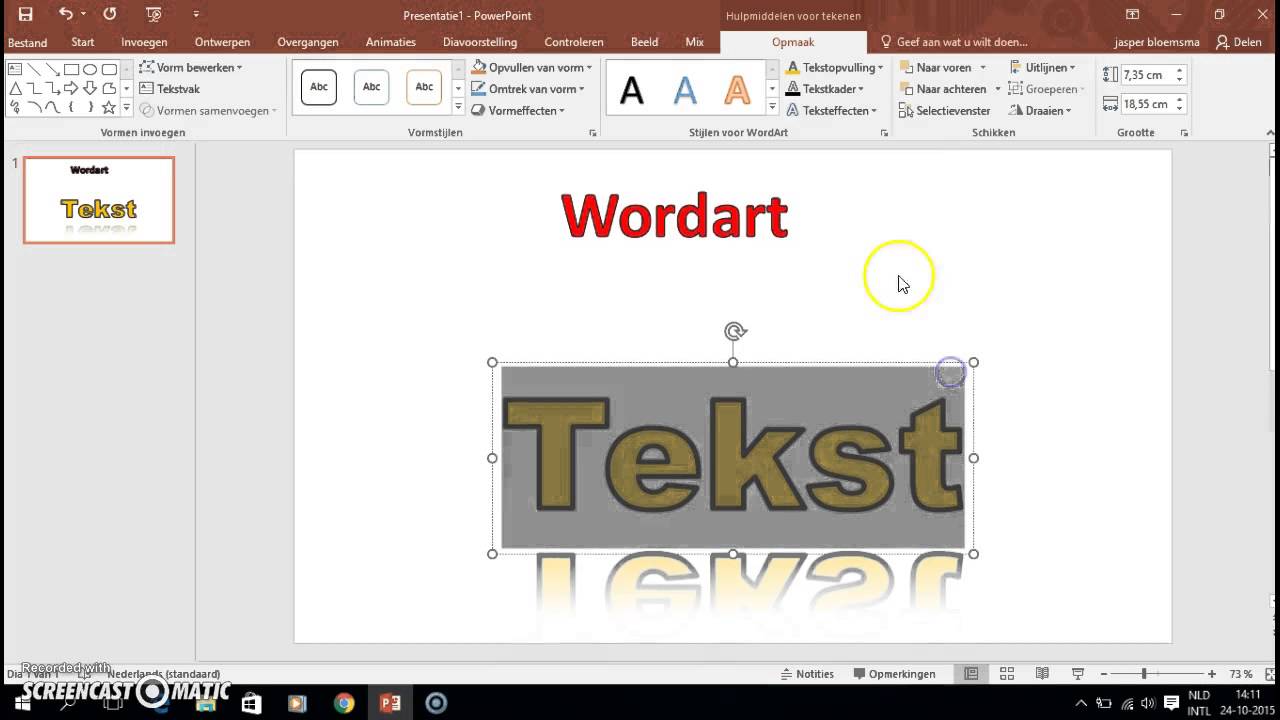Image resolution: width=1280 pixels, height=720 pixels.
Task: Pick the text box shape in shapes gallery
Action: [15, 69]
